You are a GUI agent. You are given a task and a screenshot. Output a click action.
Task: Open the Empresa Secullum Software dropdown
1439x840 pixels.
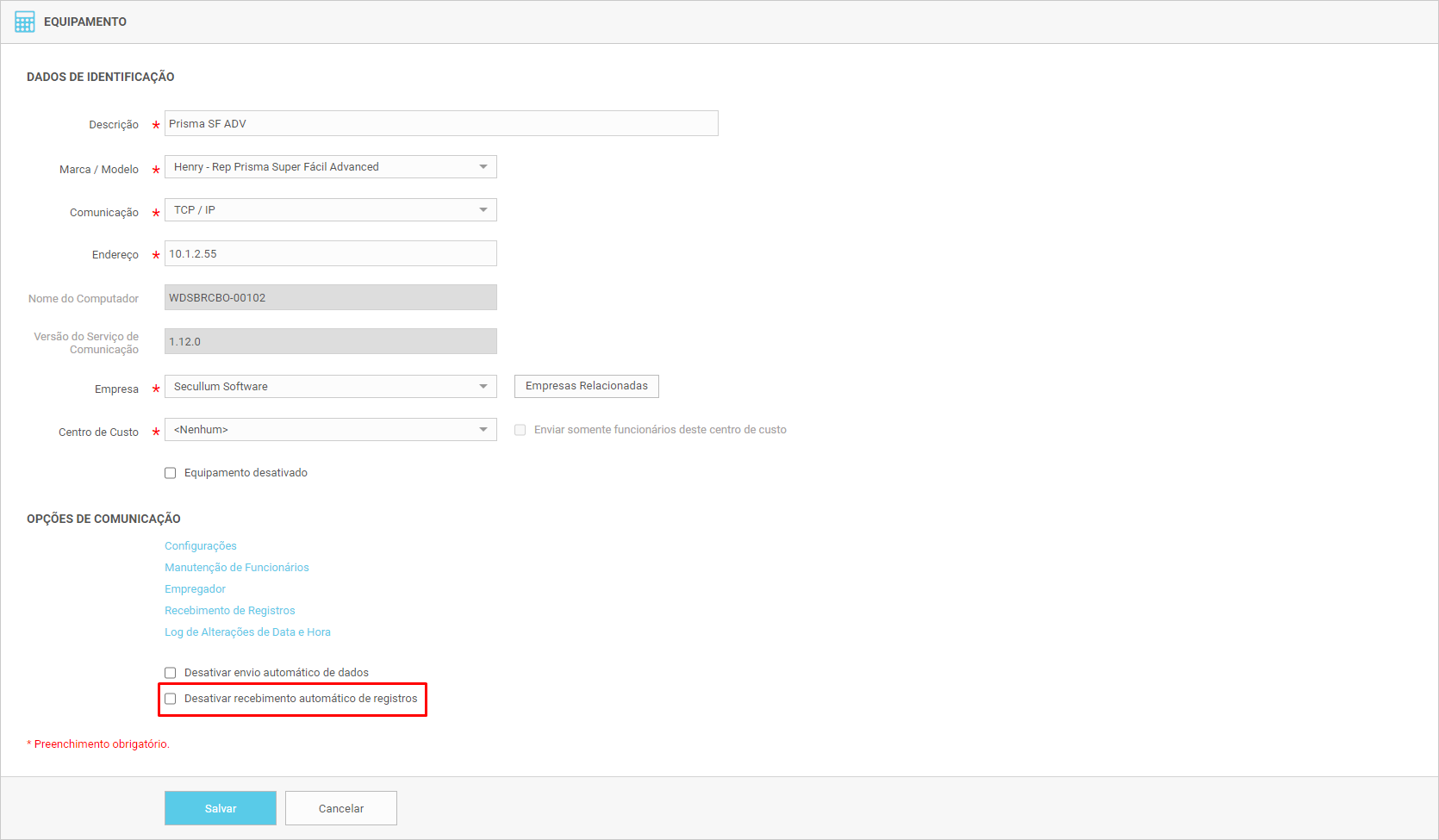coord(330,387)
